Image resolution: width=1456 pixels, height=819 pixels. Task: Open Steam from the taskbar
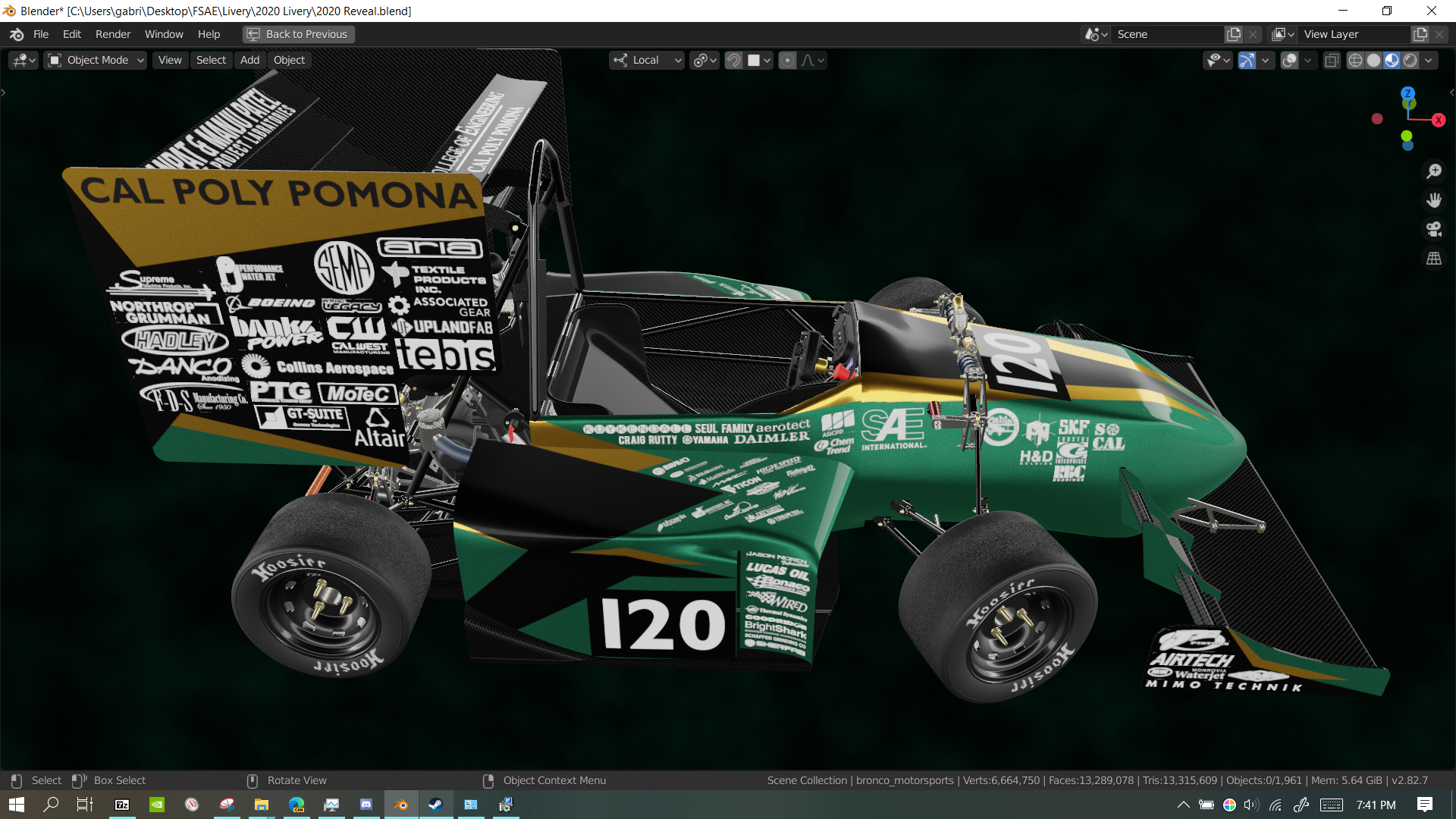[x=436, y=805]
